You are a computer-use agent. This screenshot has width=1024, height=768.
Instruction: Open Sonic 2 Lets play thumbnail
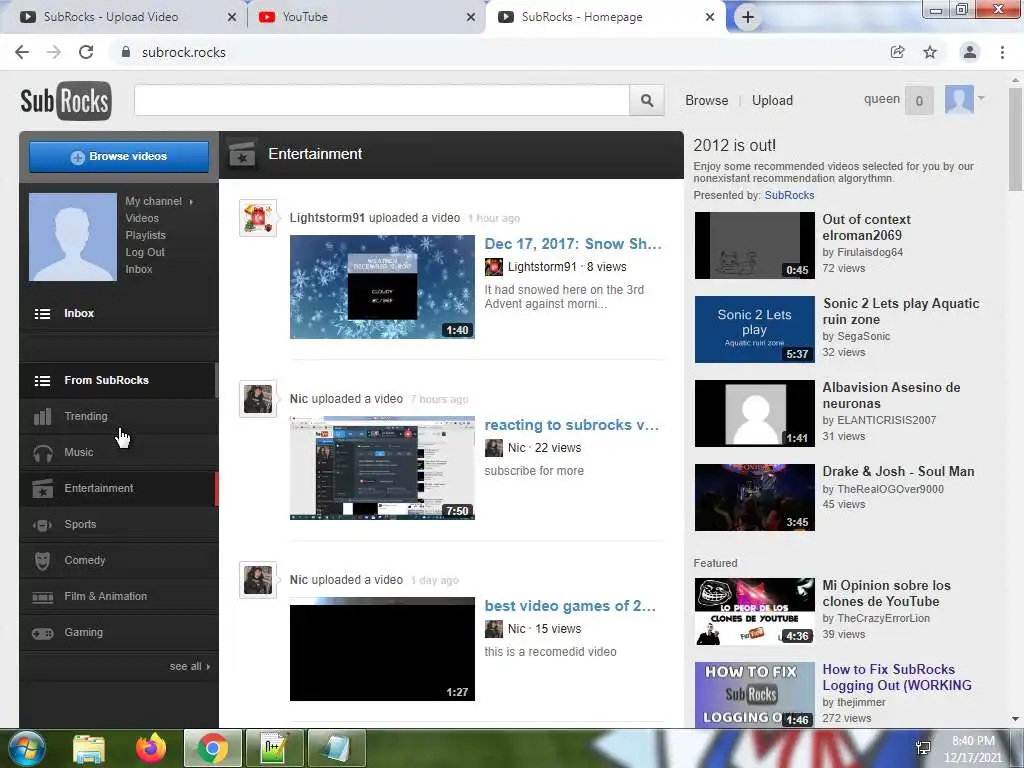pos(754,329)
